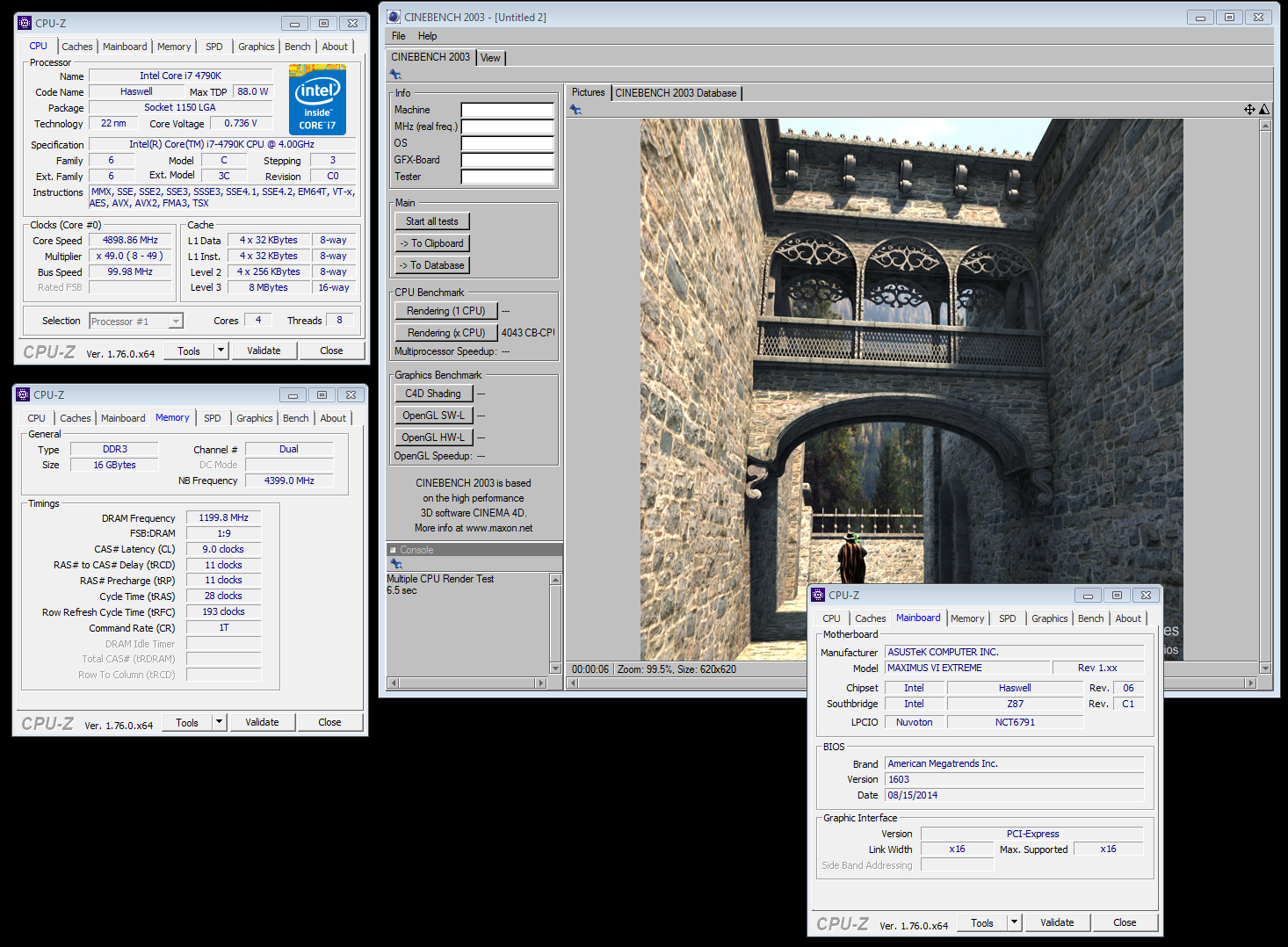The width and height of the screenshot is (1288, 947).
Task: Click into the OS input field
Action: point(507,143)
